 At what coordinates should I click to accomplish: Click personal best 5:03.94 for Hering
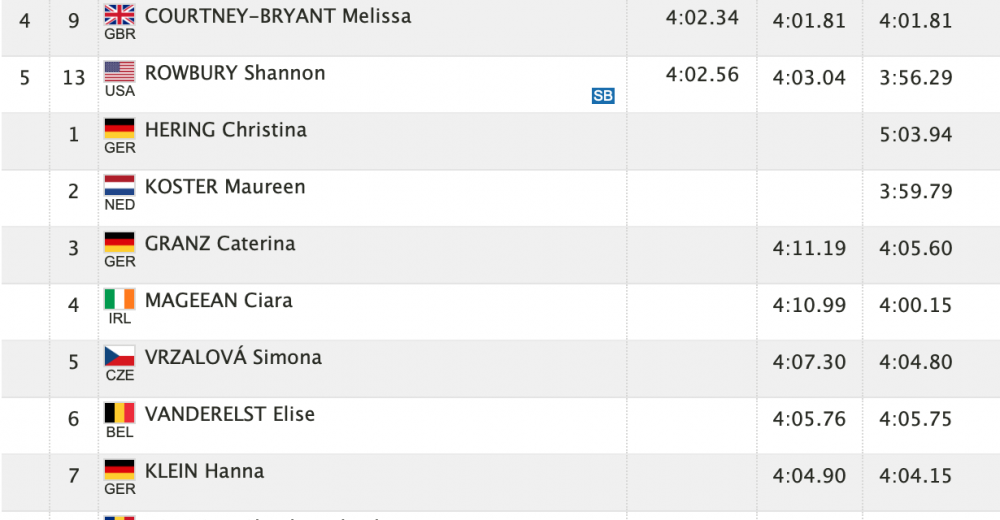point(916,135)
